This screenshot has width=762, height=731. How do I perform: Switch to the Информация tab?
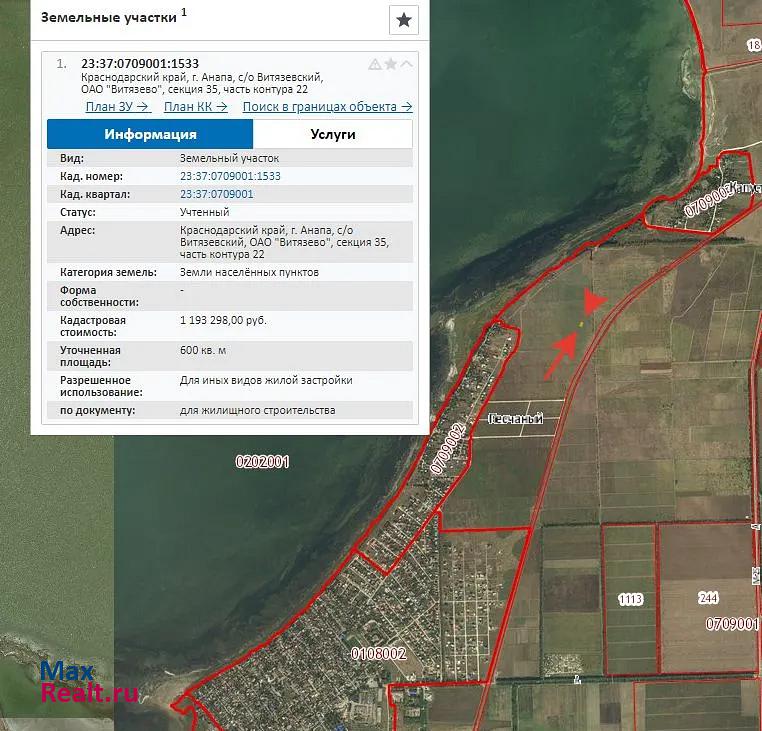(x=150, y=134)
